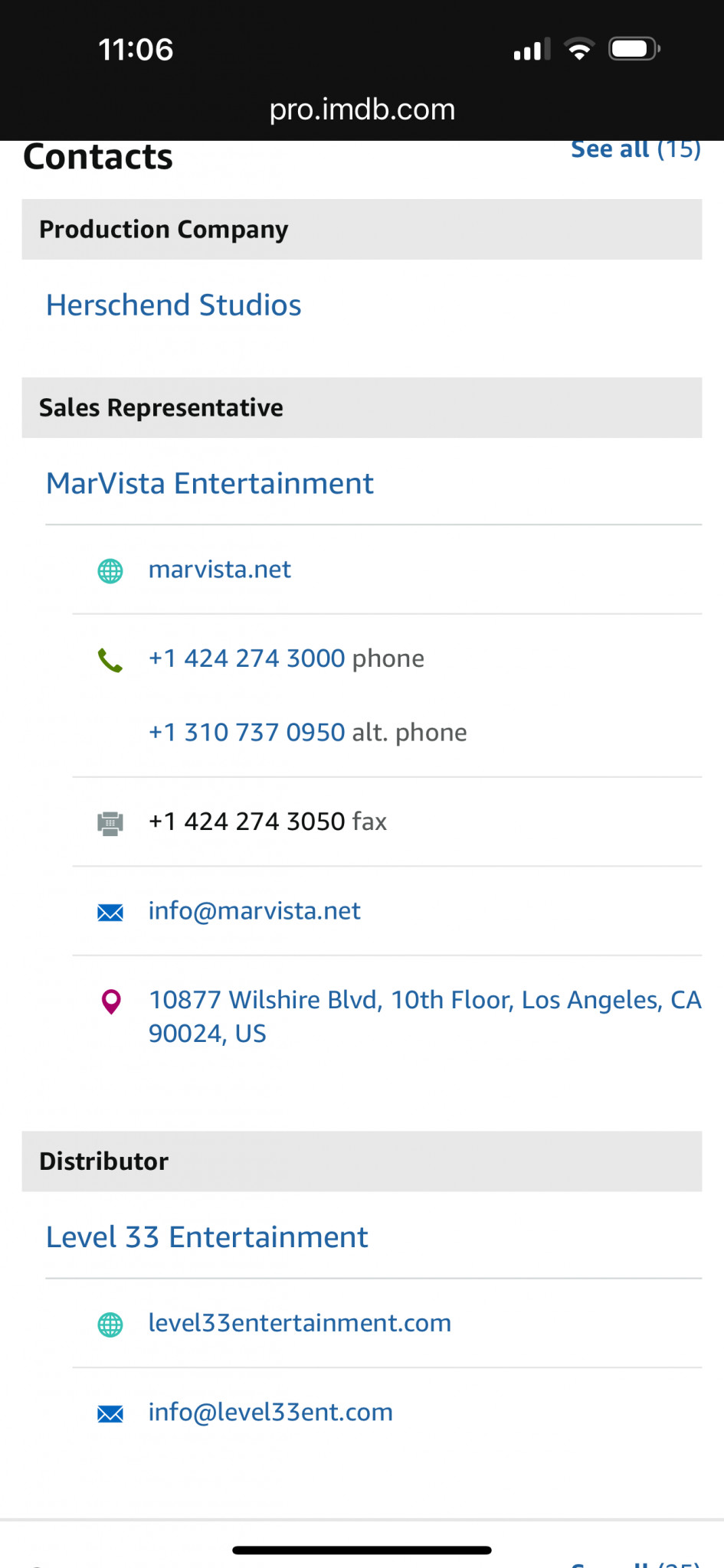Open the Herschend Studios company page
724x1568 pixels.
(x=173, y=305)
